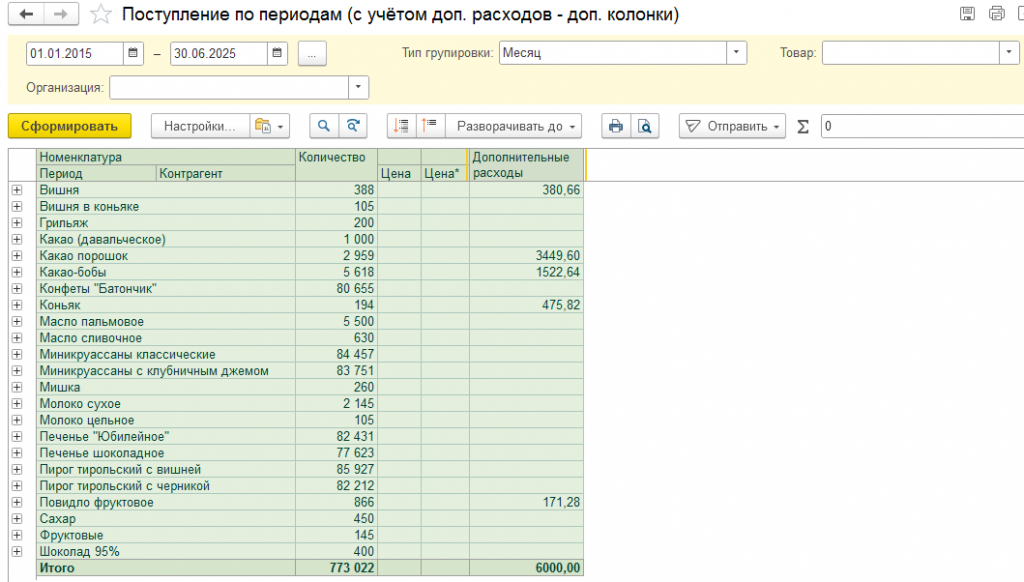Open Организация dropdown arrow
The width and height of the screenshot is (1024, 582).
click(x=358, y=88)
